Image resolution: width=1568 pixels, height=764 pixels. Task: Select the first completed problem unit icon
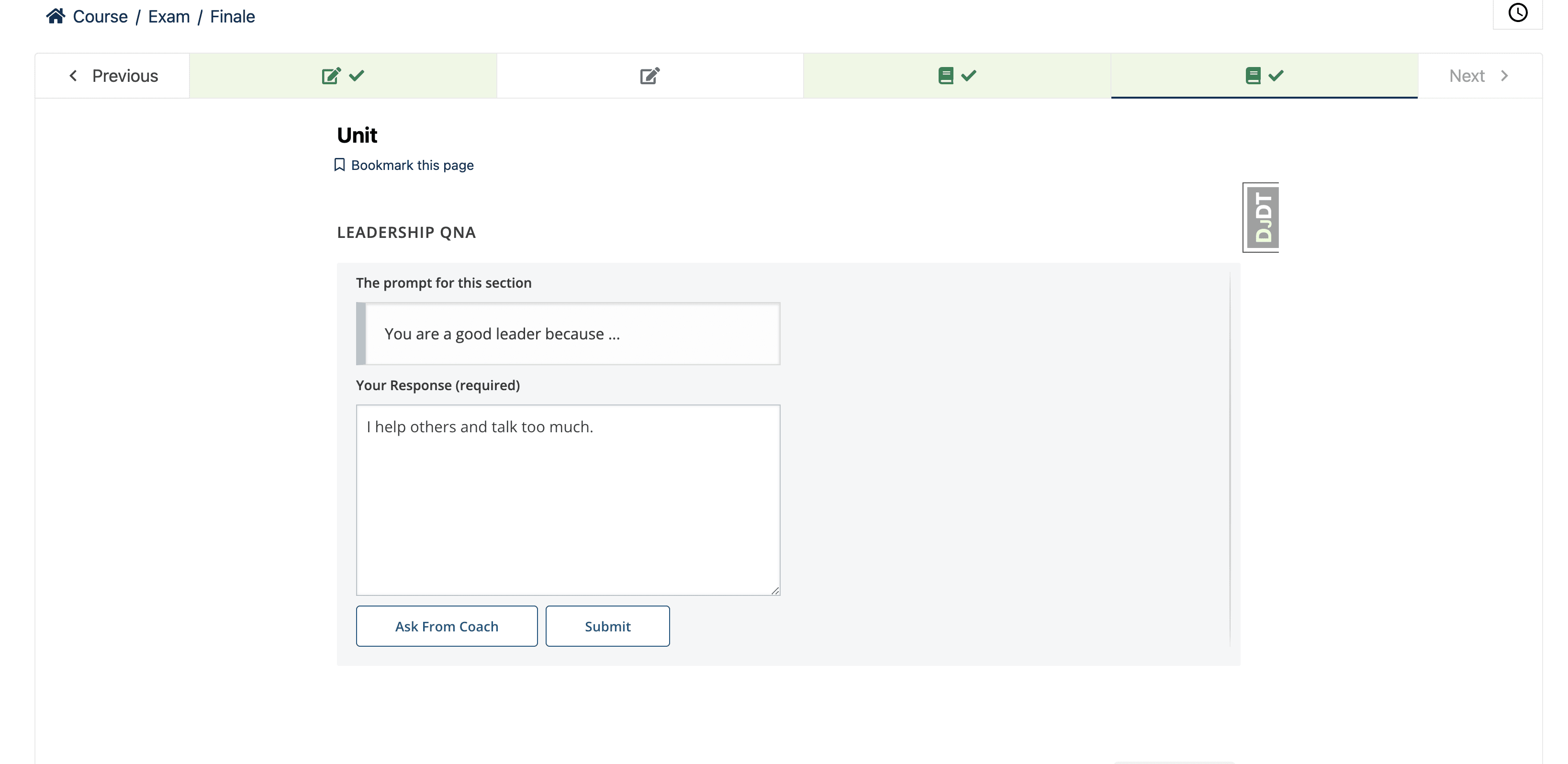click(x=331, y=75)
